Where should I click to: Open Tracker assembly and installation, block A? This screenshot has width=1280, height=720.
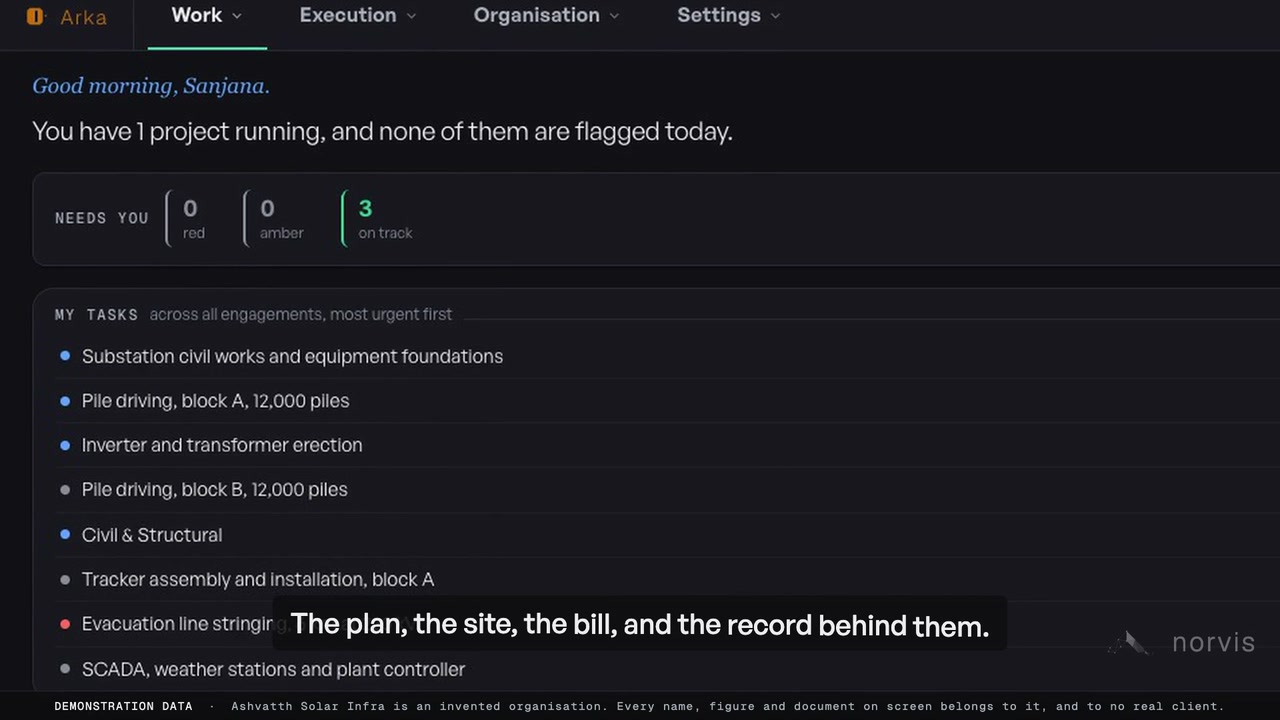click(x=258, y=579)
